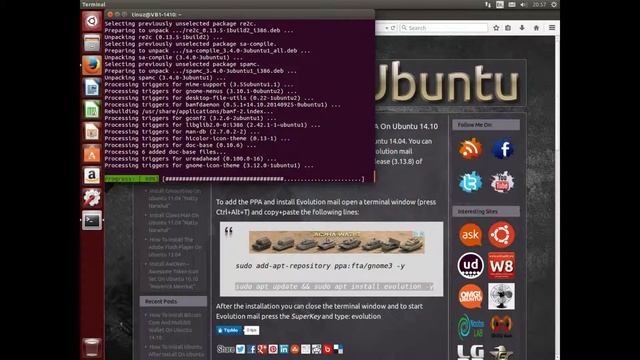Share the post on Facebook
Screen dimensions: 640x360
pos(251,349)
